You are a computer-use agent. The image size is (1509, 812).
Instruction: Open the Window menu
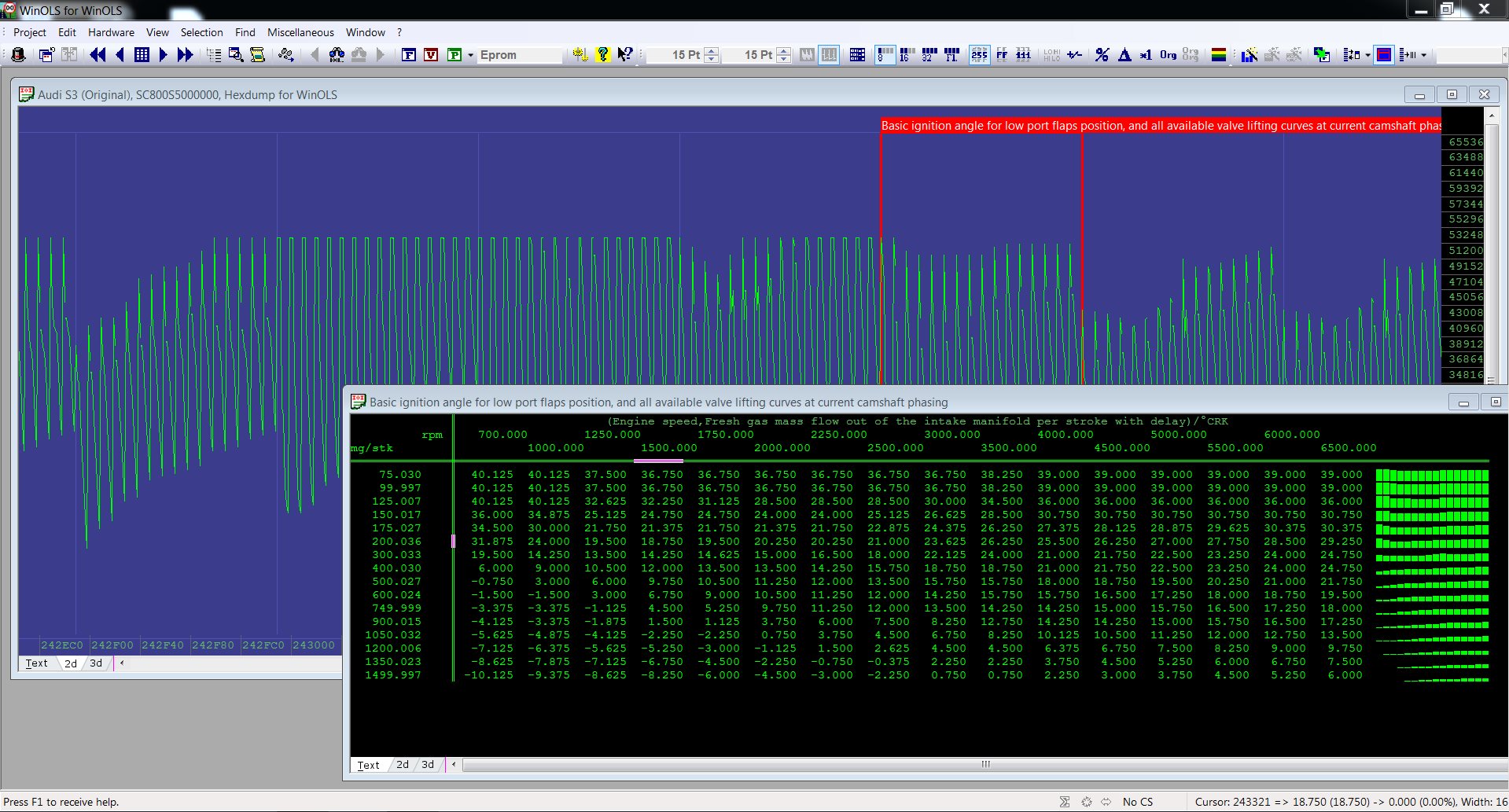(x=366, y=32)
